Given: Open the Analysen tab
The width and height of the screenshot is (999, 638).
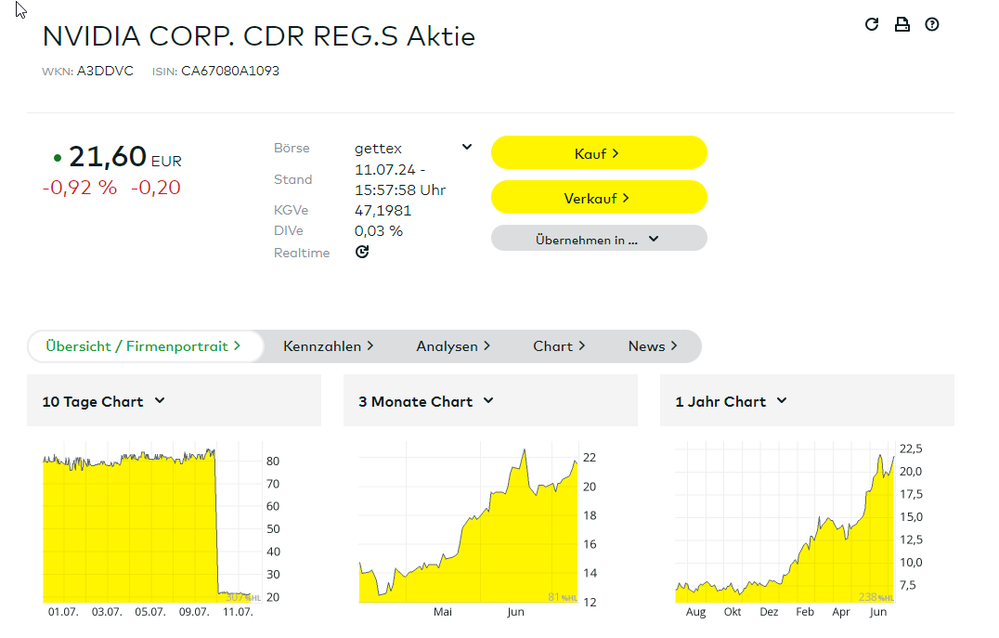Looking at the screenshot, I should click(x=453, y=346).
